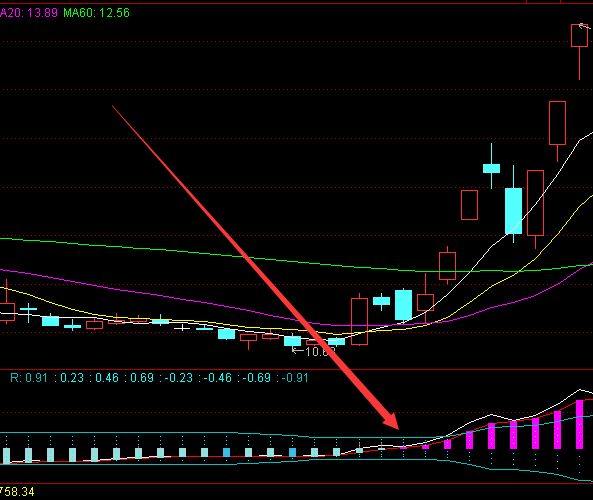The image size is (593, 500).
Task: Click the 758.34 value at bottom left
Action: (17, 492)
